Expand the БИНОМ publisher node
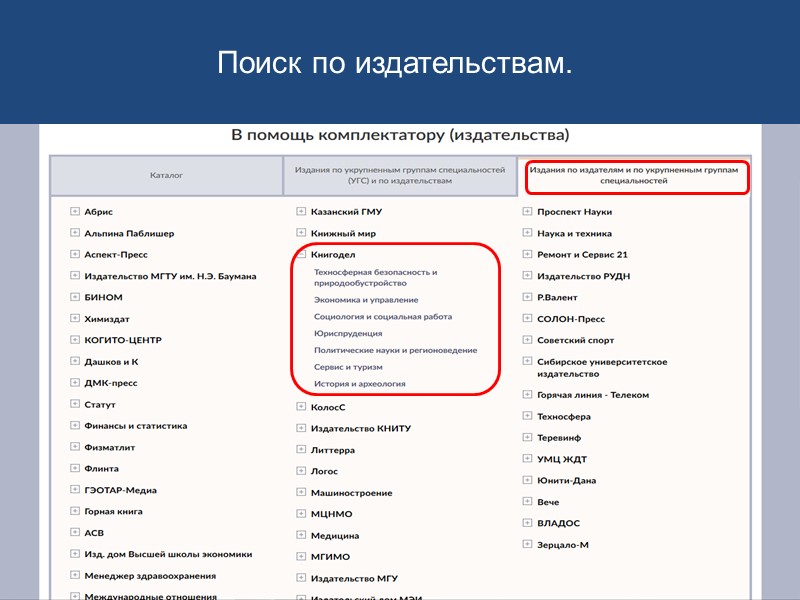Image resolution: width=800 pixels, height=600 pixels. [75, 297]
